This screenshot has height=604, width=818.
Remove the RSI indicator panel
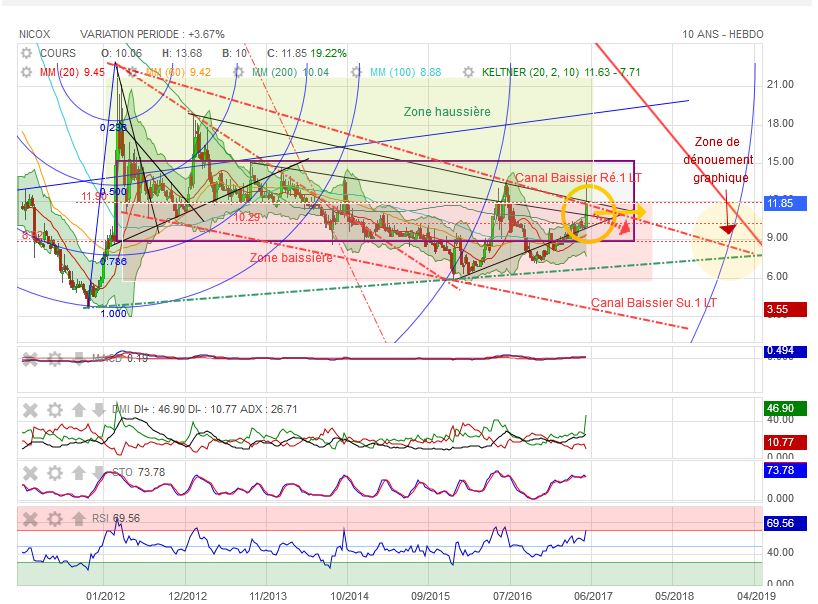[x=30, y=519]
